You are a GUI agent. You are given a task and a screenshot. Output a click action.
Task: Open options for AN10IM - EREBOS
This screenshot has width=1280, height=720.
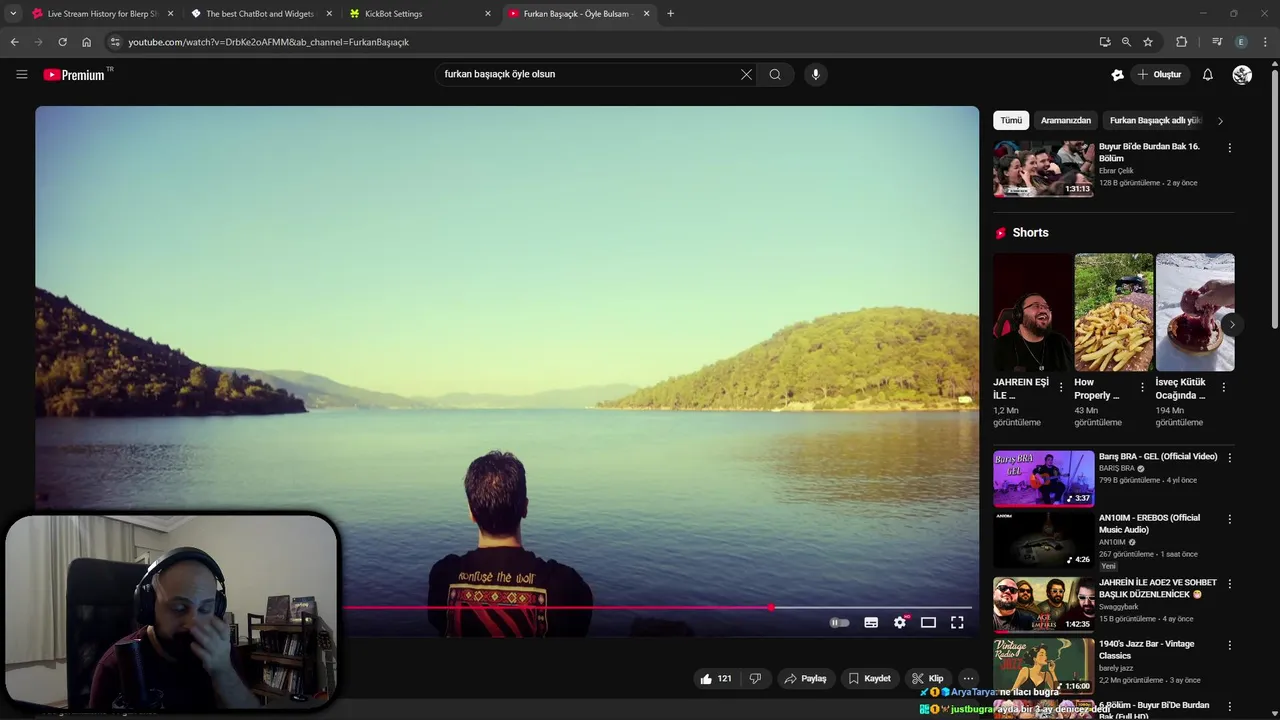click(1229, 519)
